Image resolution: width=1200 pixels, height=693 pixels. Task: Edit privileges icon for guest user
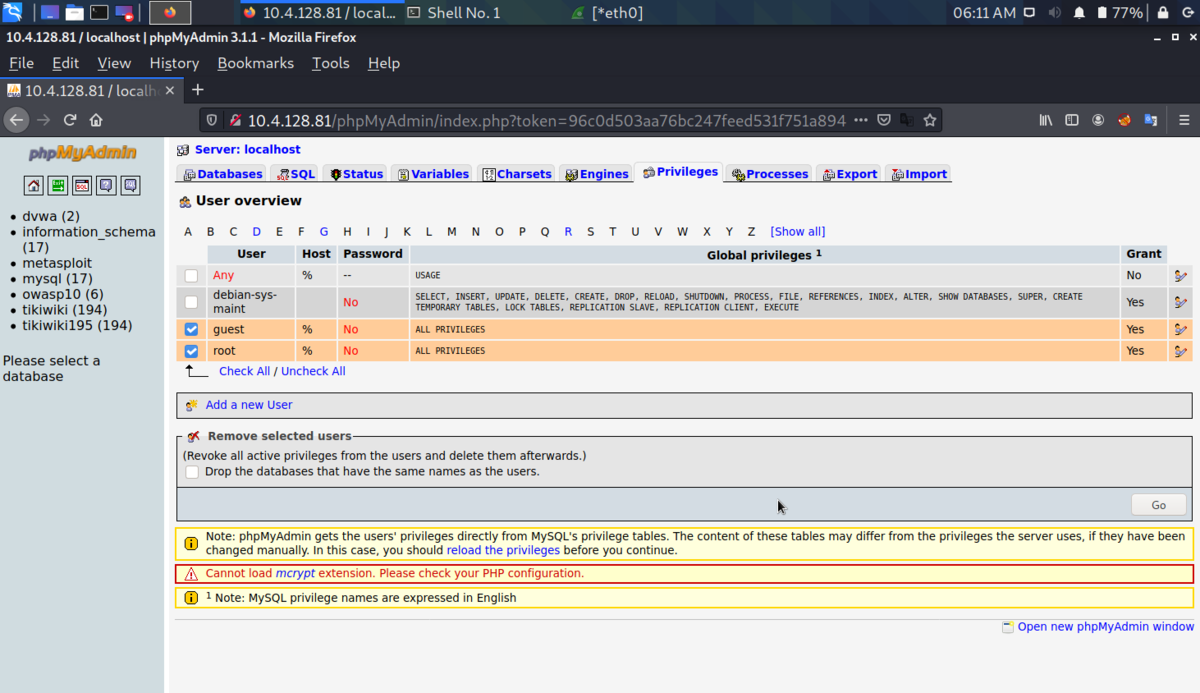tap(1181, 329)
